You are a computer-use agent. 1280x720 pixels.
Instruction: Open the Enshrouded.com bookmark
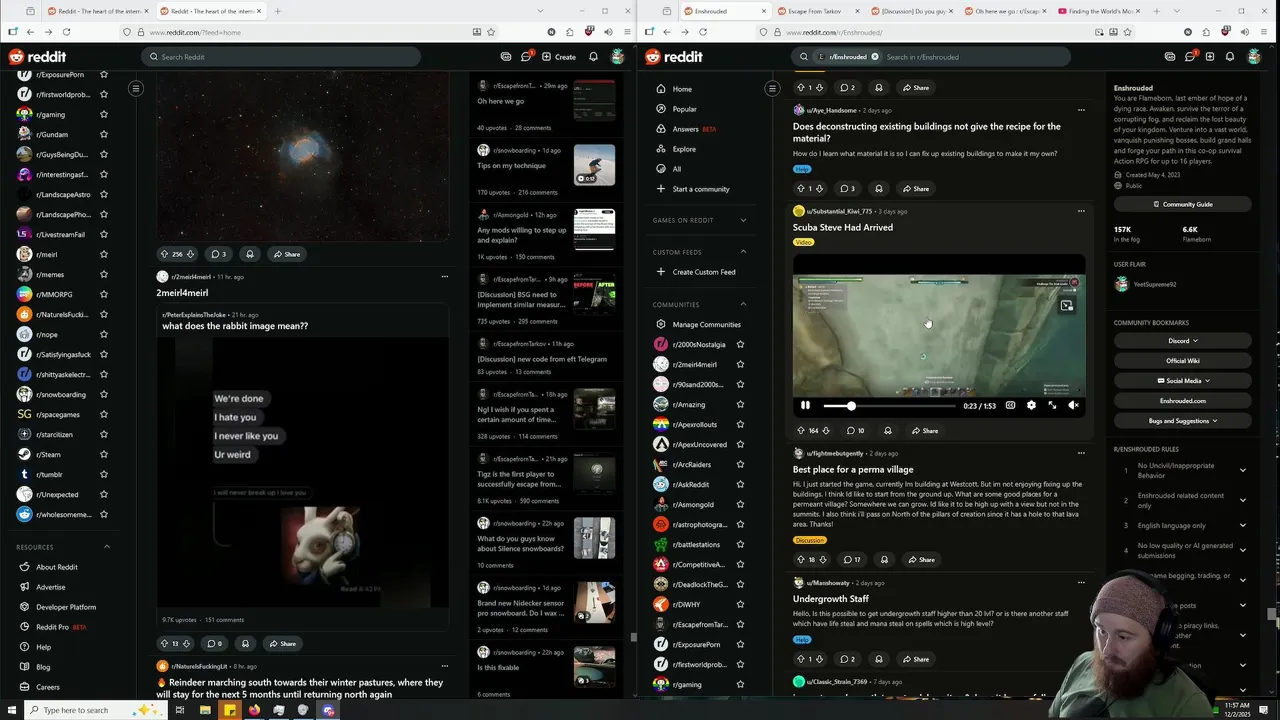coord(1183,401)
